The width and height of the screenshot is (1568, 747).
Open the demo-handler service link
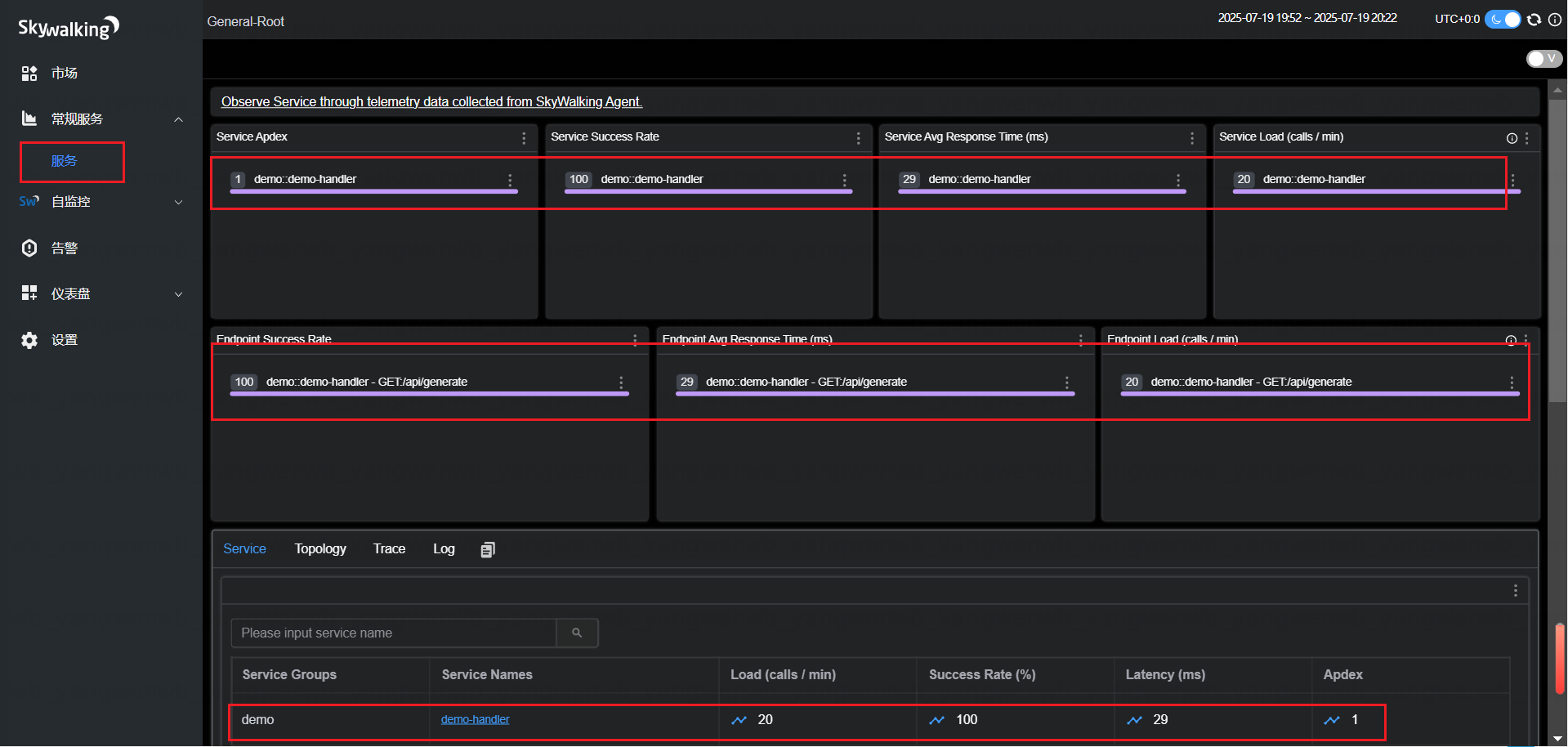tap(475, 720)
